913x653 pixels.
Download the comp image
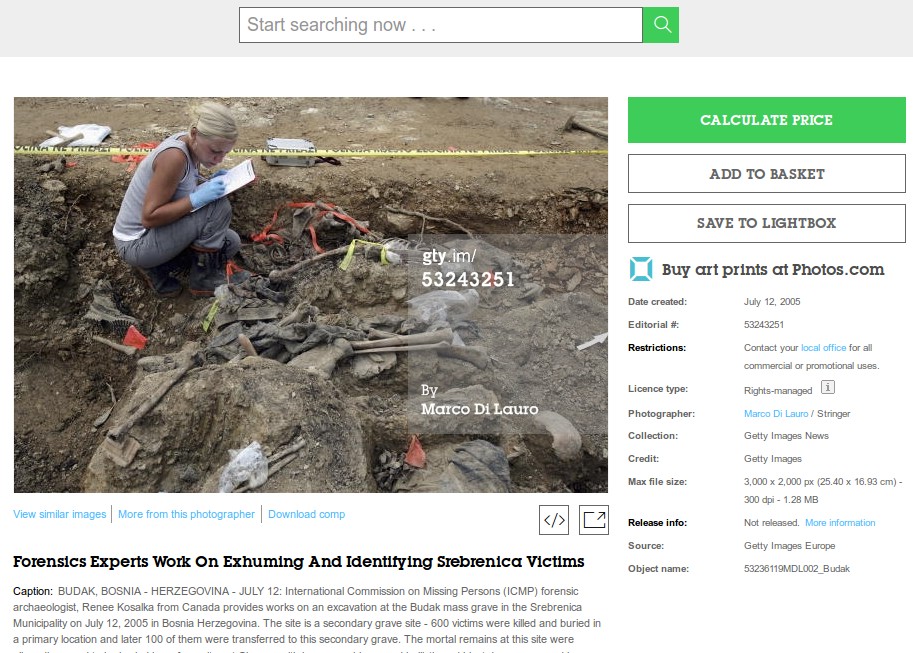click(x=306, y=513)
